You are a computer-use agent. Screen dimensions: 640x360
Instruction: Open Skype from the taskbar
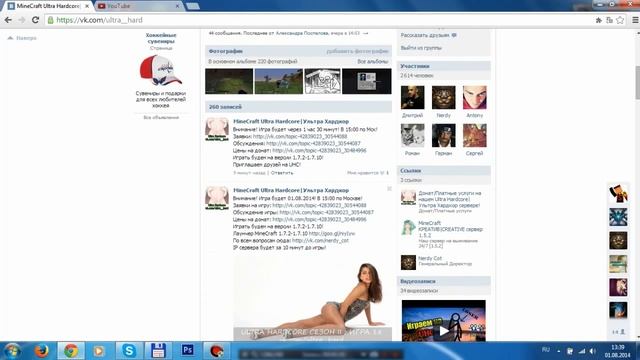129,351
